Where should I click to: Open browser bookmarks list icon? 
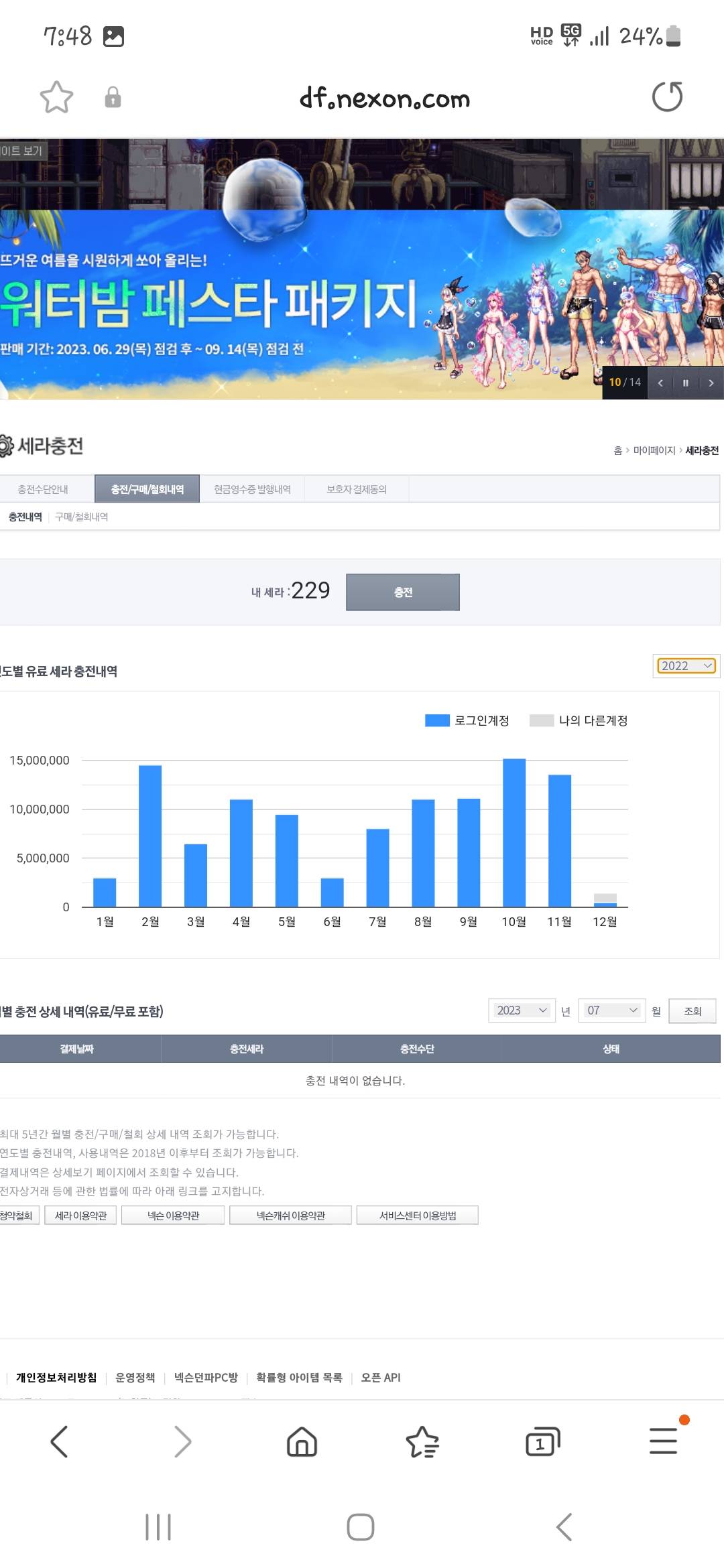tap(422, 1441)
